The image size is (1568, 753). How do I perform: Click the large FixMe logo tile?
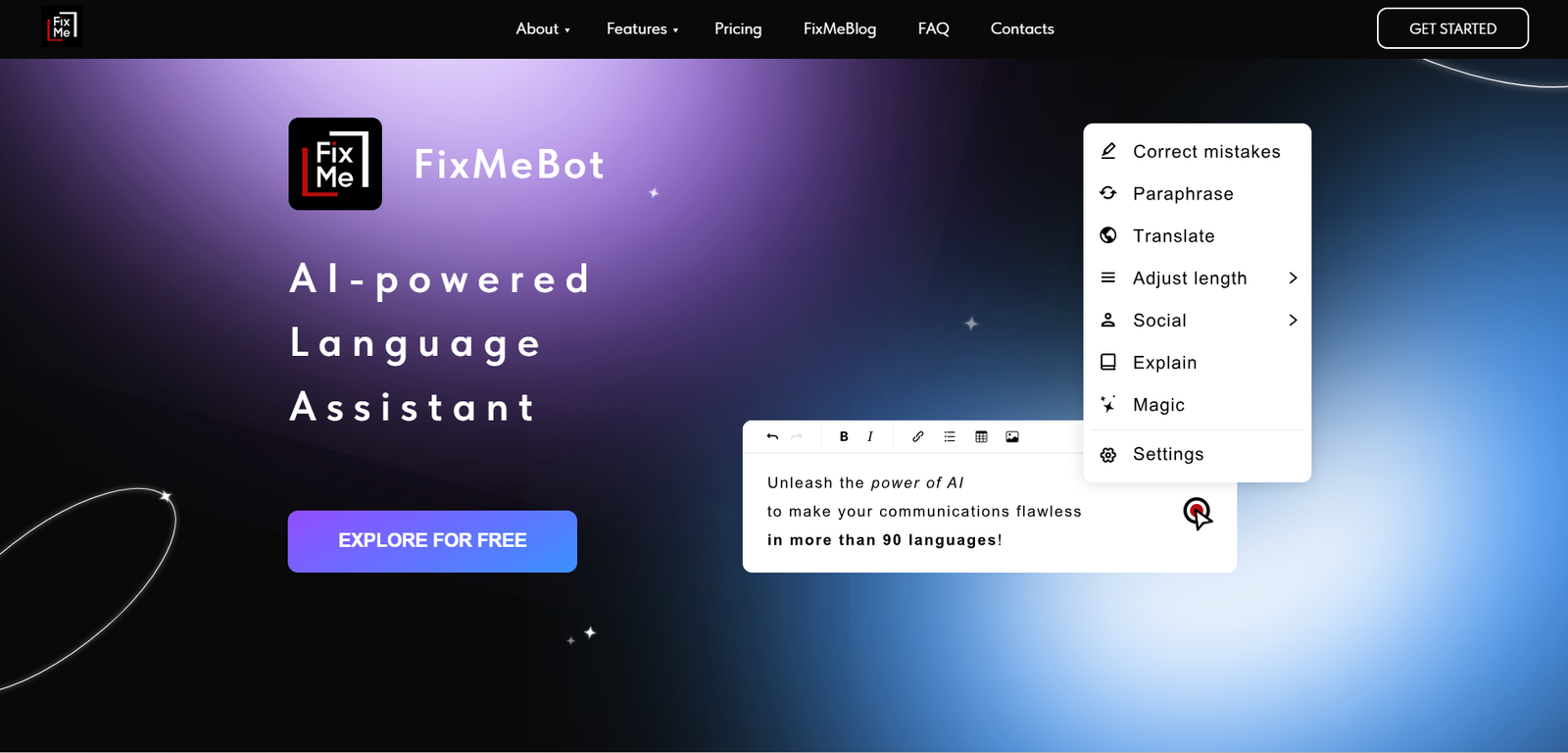tap(335, 164)
